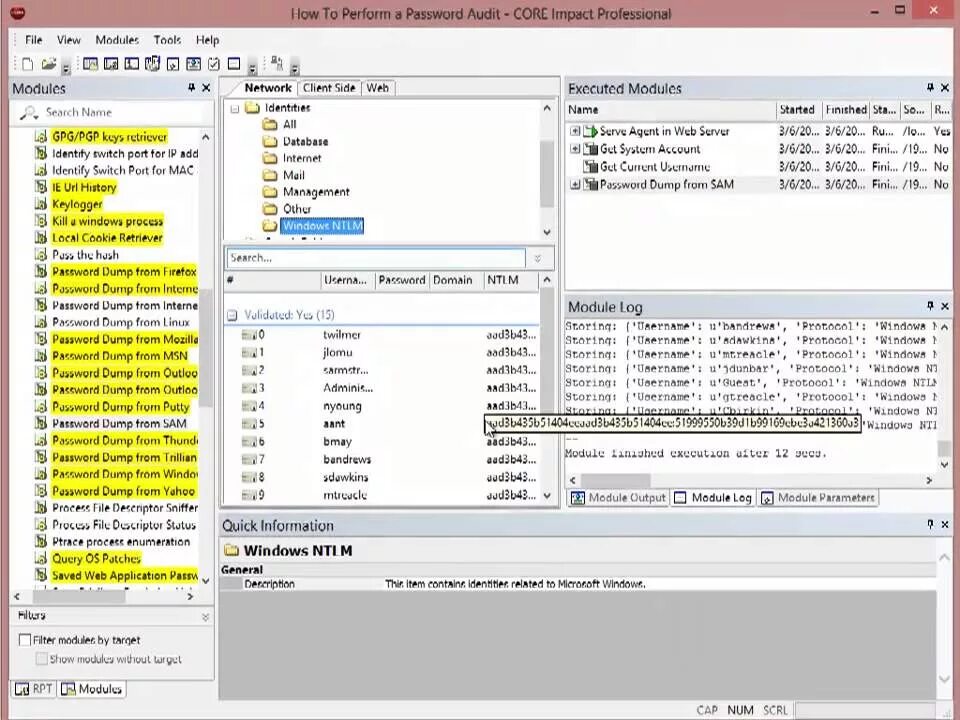Close the Executed Modules panel
Viewport: 960px width, 720px height.
(x=945, y=88)
